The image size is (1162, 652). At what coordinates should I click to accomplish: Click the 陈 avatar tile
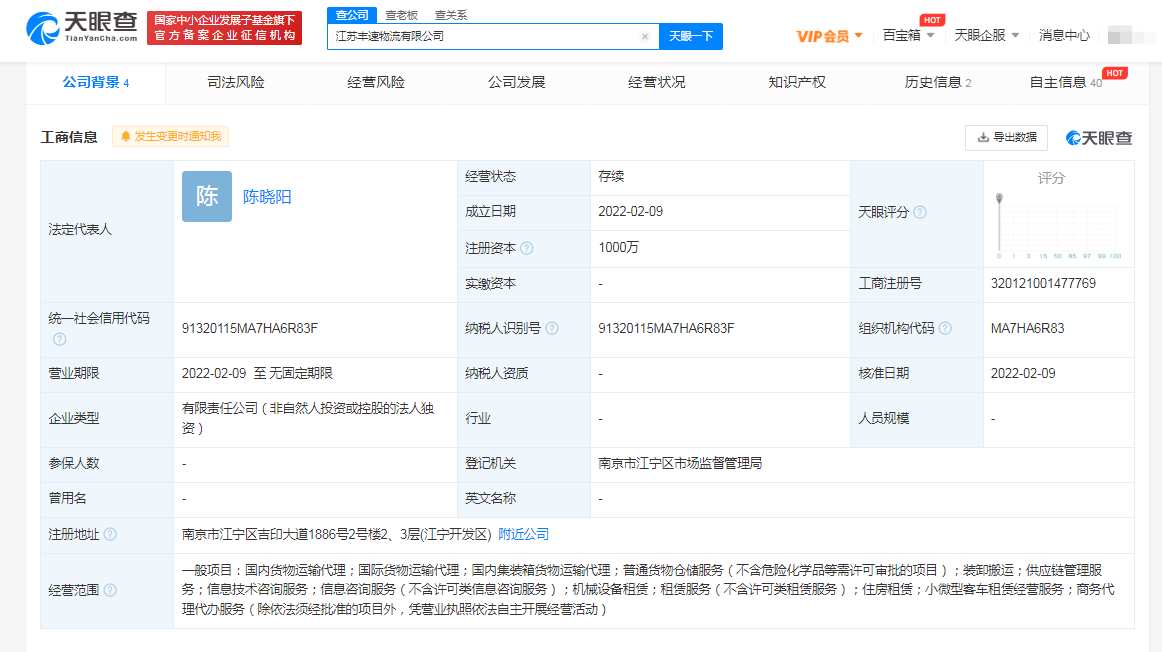pos(207,197)
